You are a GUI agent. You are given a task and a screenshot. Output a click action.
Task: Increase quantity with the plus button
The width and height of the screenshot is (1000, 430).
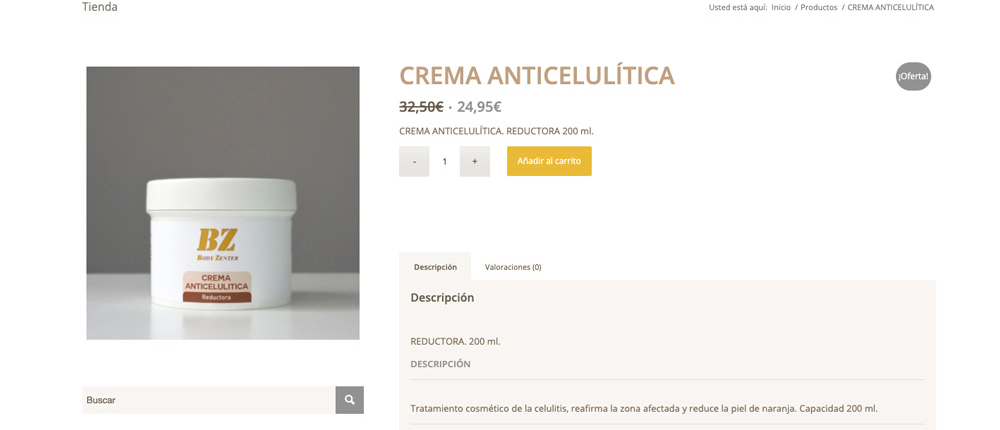(x=474, y=161)
